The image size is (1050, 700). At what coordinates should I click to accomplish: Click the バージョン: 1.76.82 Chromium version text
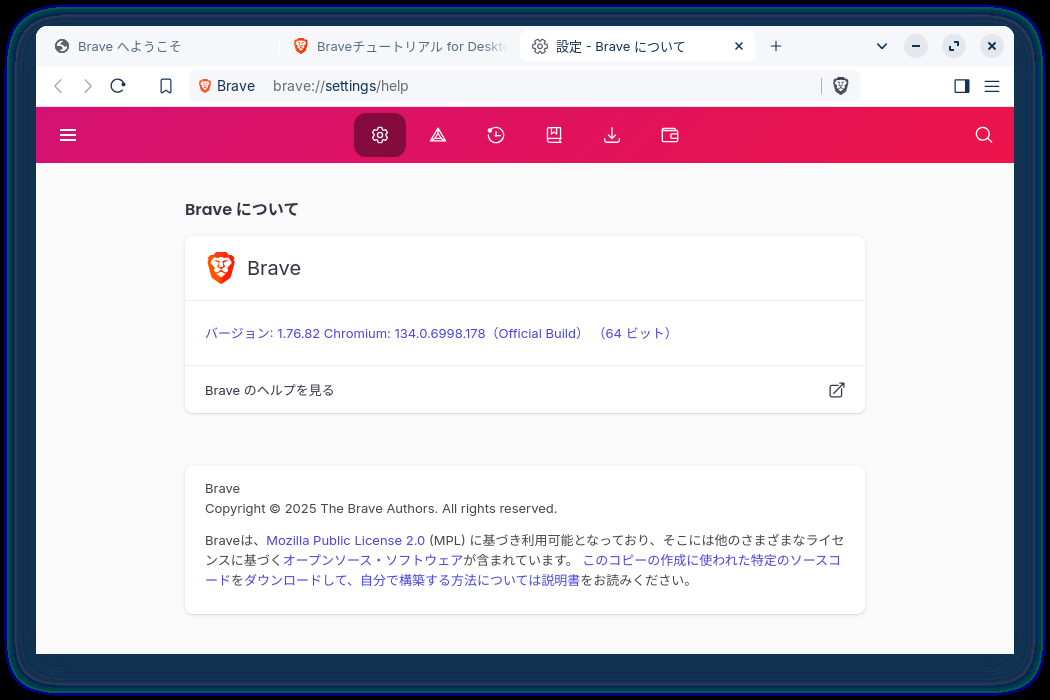pyautogui.click(x=439, y=334)
